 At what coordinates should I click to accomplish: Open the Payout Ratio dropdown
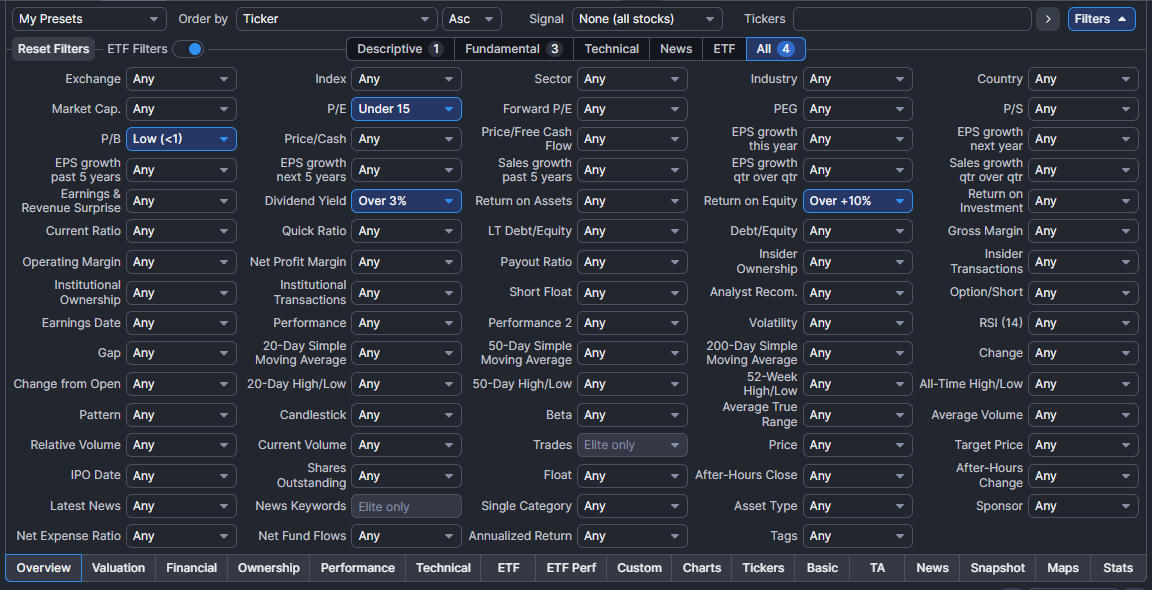pyautogui.click(x=633, y=262)
